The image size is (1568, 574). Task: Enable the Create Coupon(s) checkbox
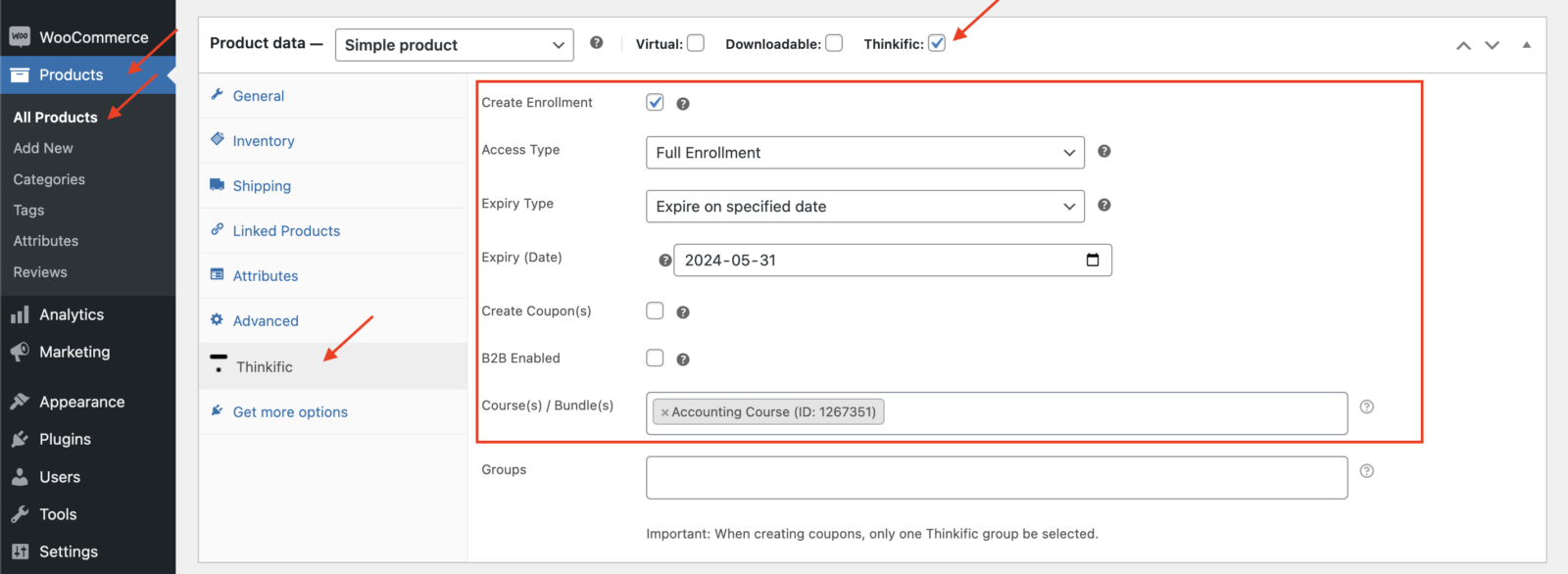(655, 311)
